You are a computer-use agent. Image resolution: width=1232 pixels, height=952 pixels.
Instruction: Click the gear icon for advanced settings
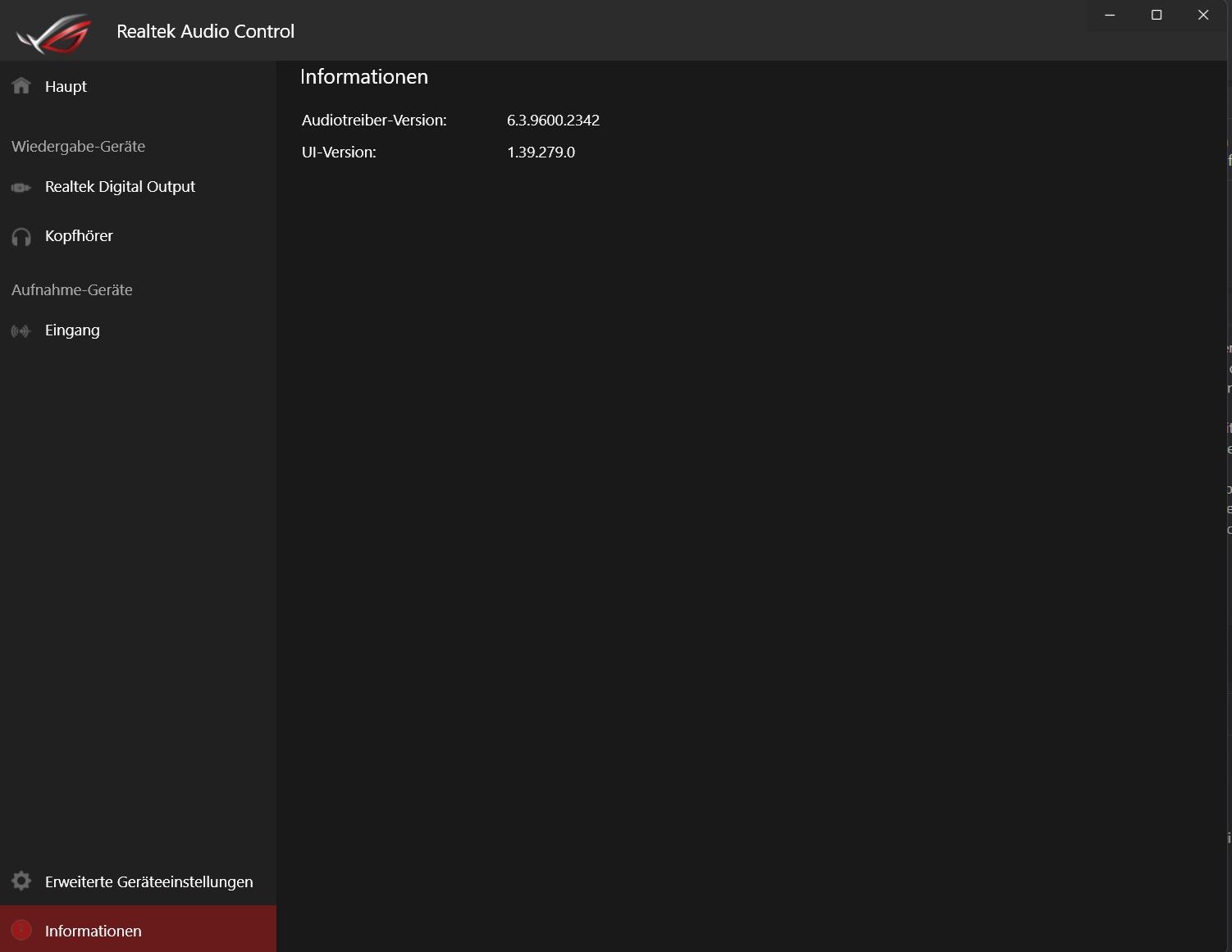[x=21, y=881]
